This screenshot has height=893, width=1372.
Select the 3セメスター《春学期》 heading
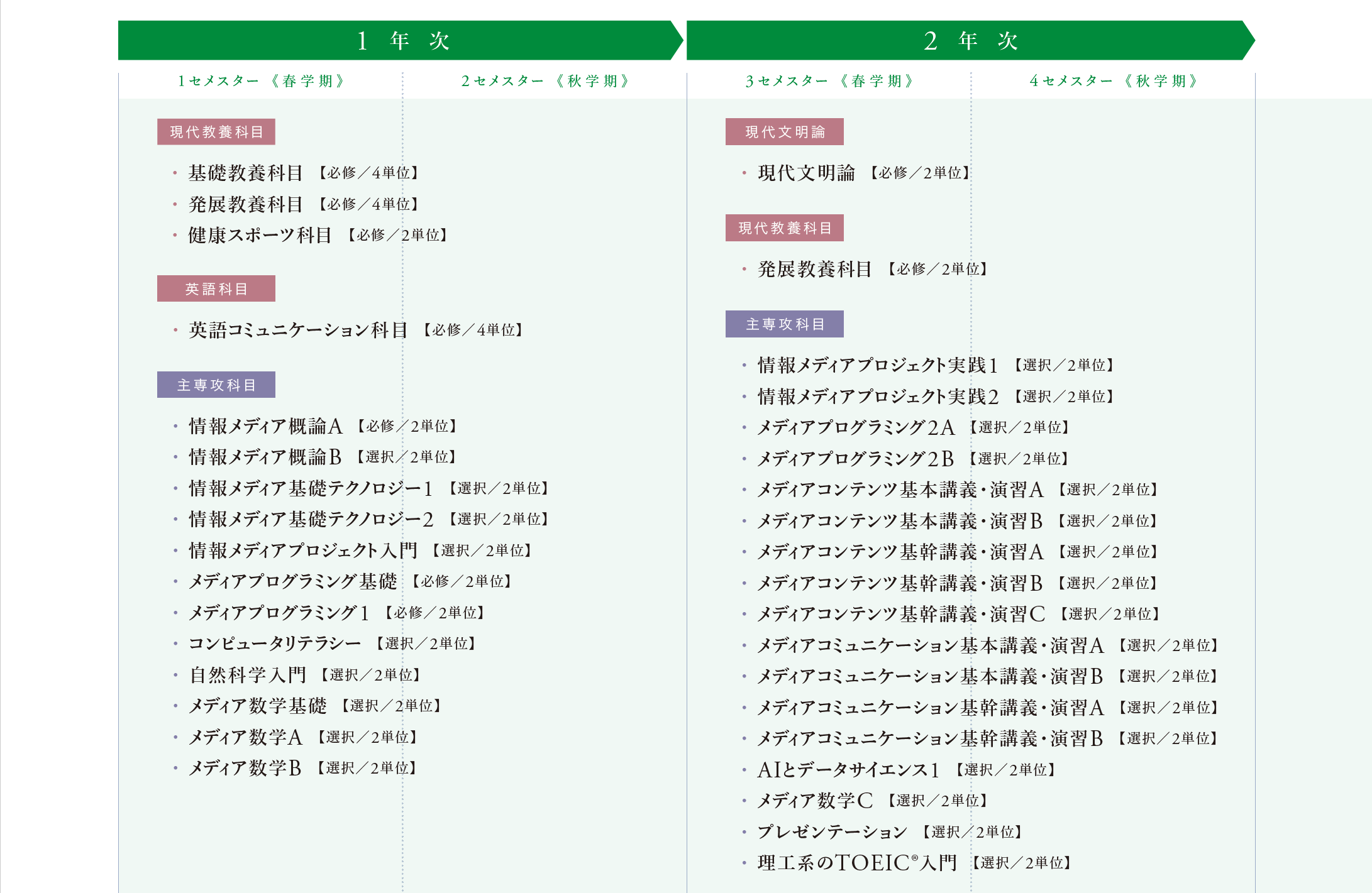pyautogui.click(x=829, y=81)
